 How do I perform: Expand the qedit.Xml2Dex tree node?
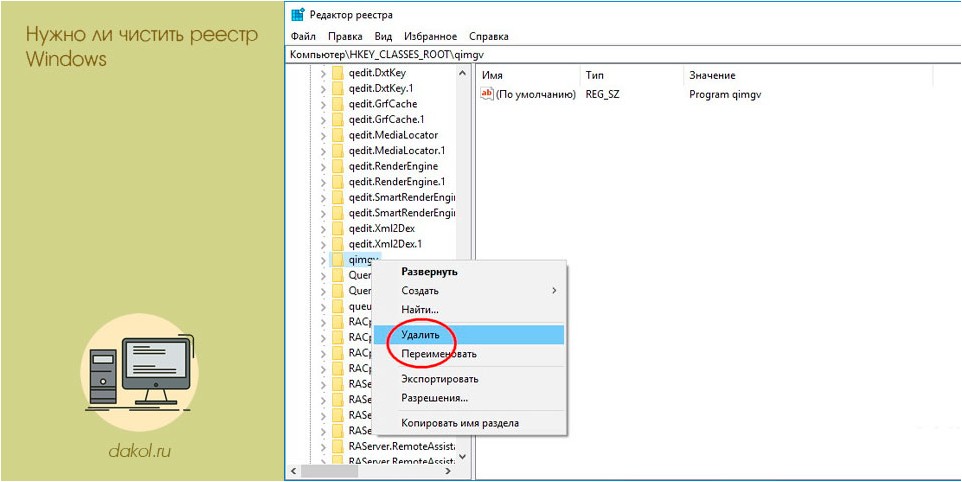click(x=323, y=228)
